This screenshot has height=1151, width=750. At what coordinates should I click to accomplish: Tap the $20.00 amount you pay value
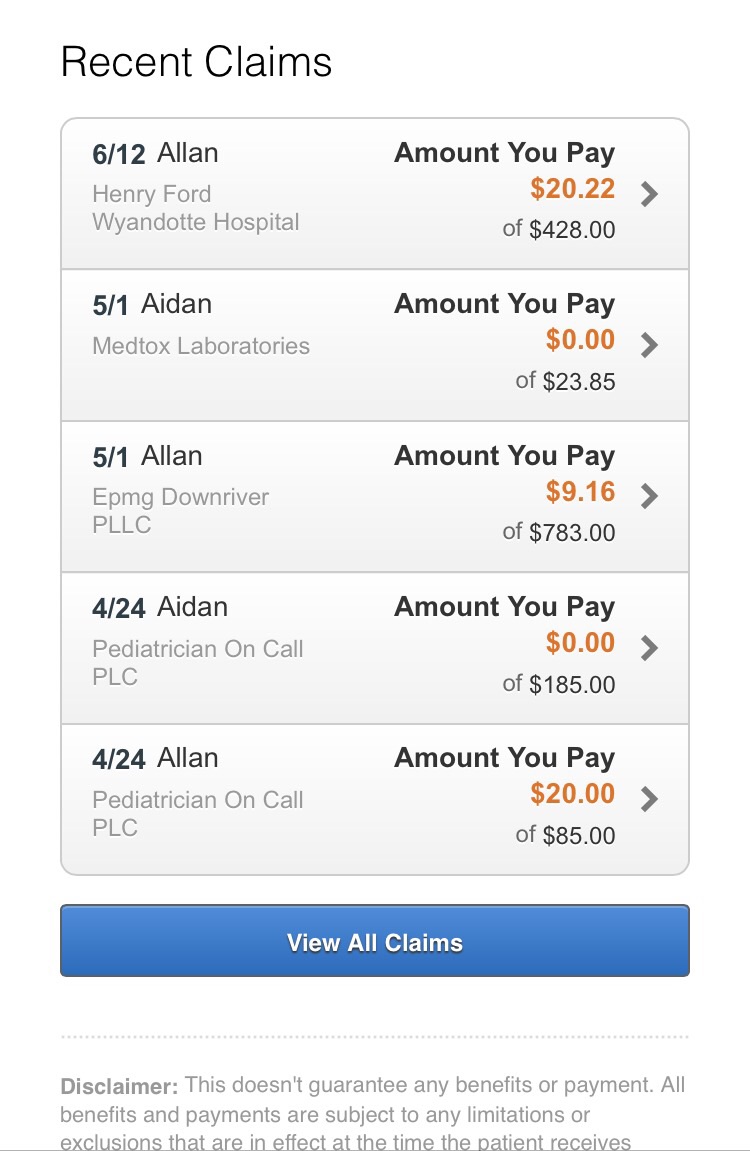pyautogui.click(x=572, y=794)
